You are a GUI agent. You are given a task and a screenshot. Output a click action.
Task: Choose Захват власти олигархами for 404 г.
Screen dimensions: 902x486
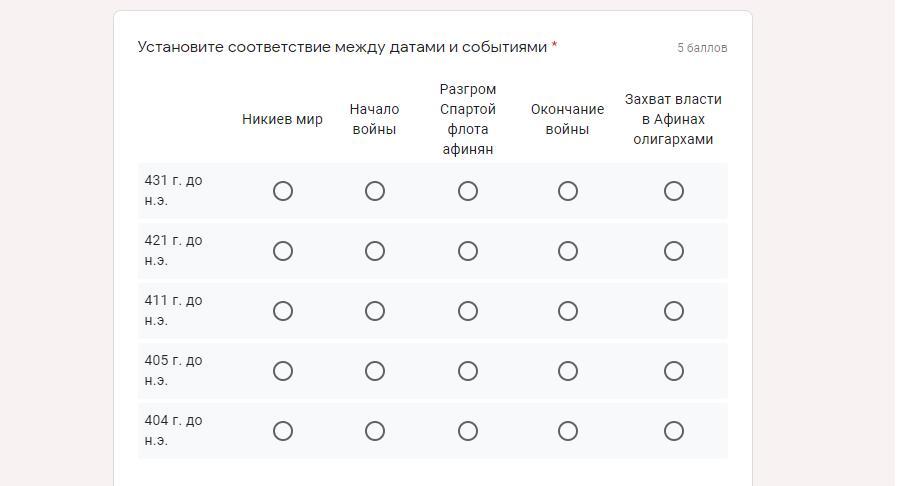pyautogui.click(x=674, y=431)
